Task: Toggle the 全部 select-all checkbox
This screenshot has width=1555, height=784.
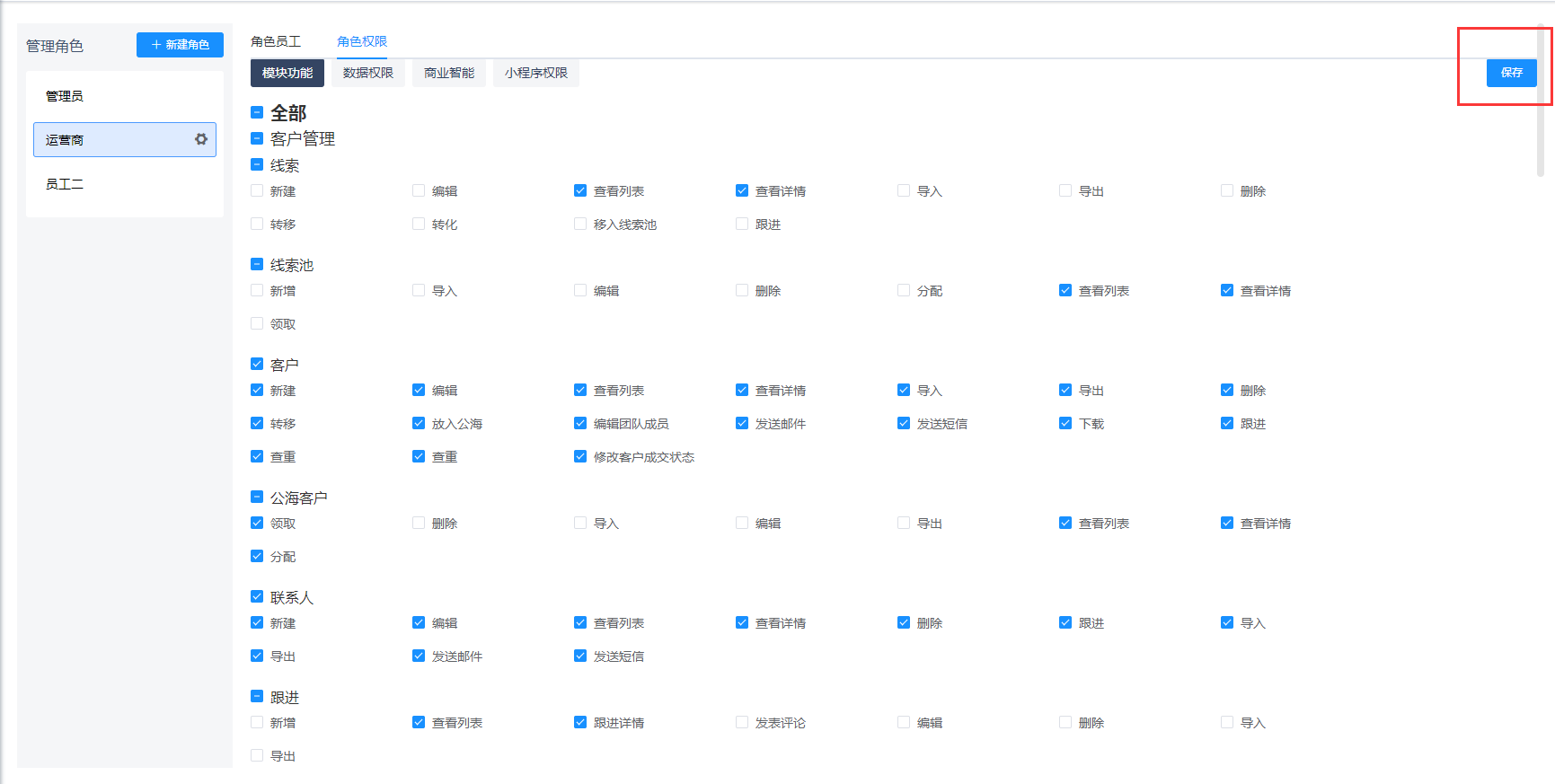Action: click(257, 113)
